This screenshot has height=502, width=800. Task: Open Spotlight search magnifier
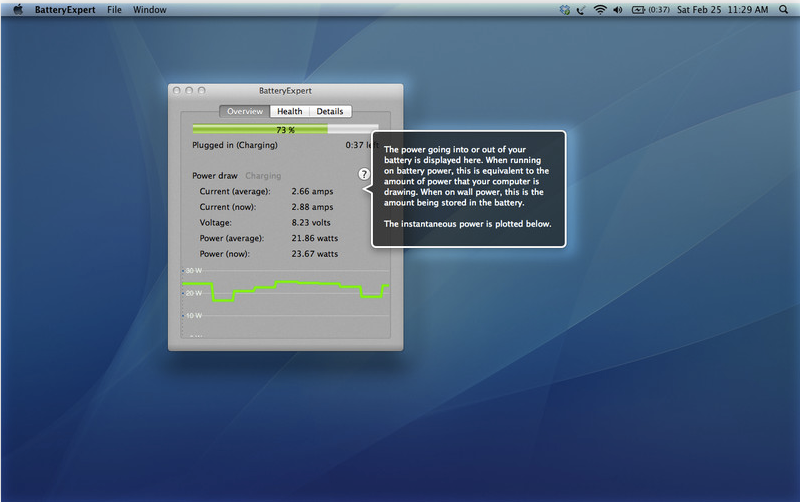point(783,10)
